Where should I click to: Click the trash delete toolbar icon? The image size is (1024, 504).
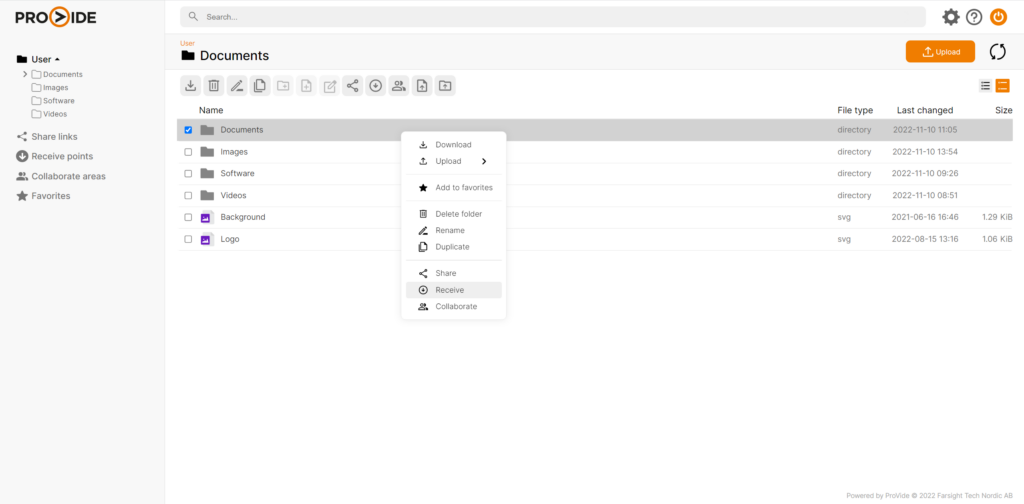point(214,86)
